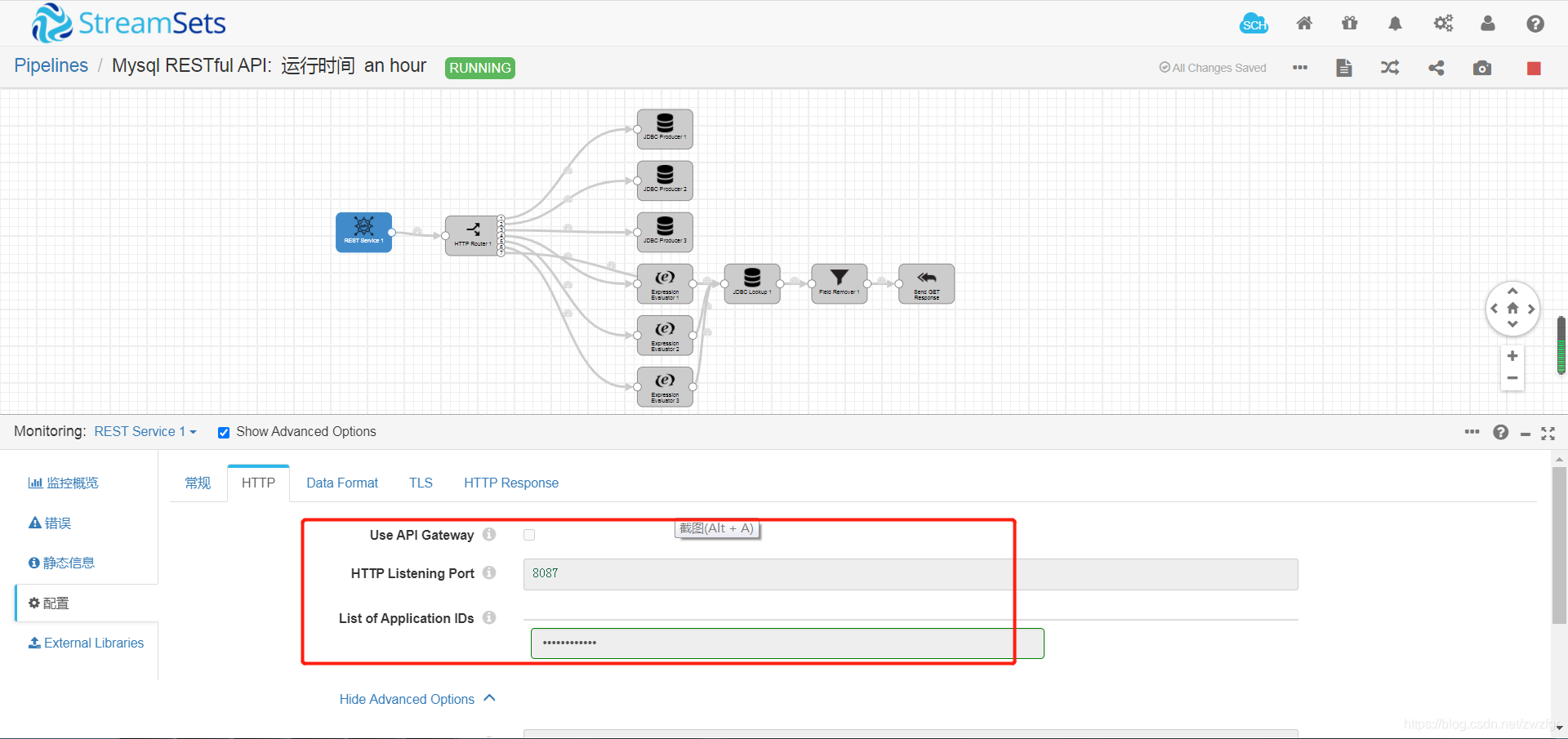
Task: Open administration gears icon in header
Action: tap(1443, 24)
